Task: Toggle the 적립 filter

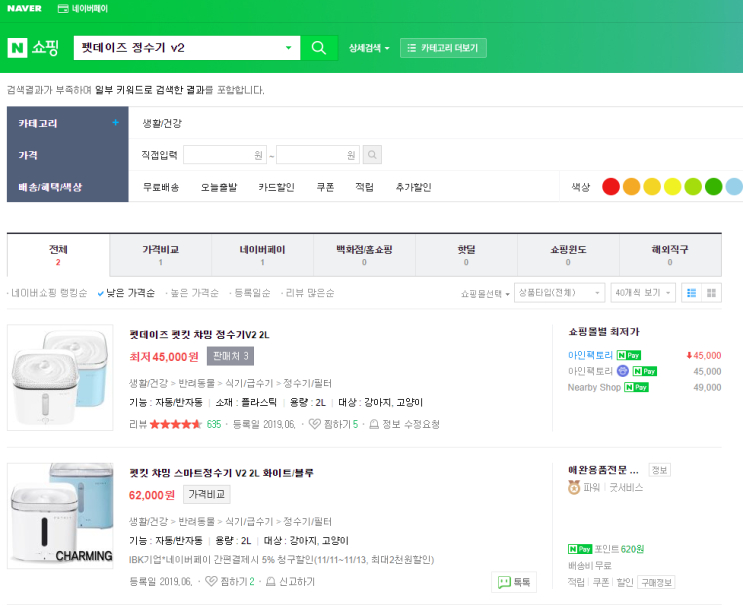Action: click(364, 187)
